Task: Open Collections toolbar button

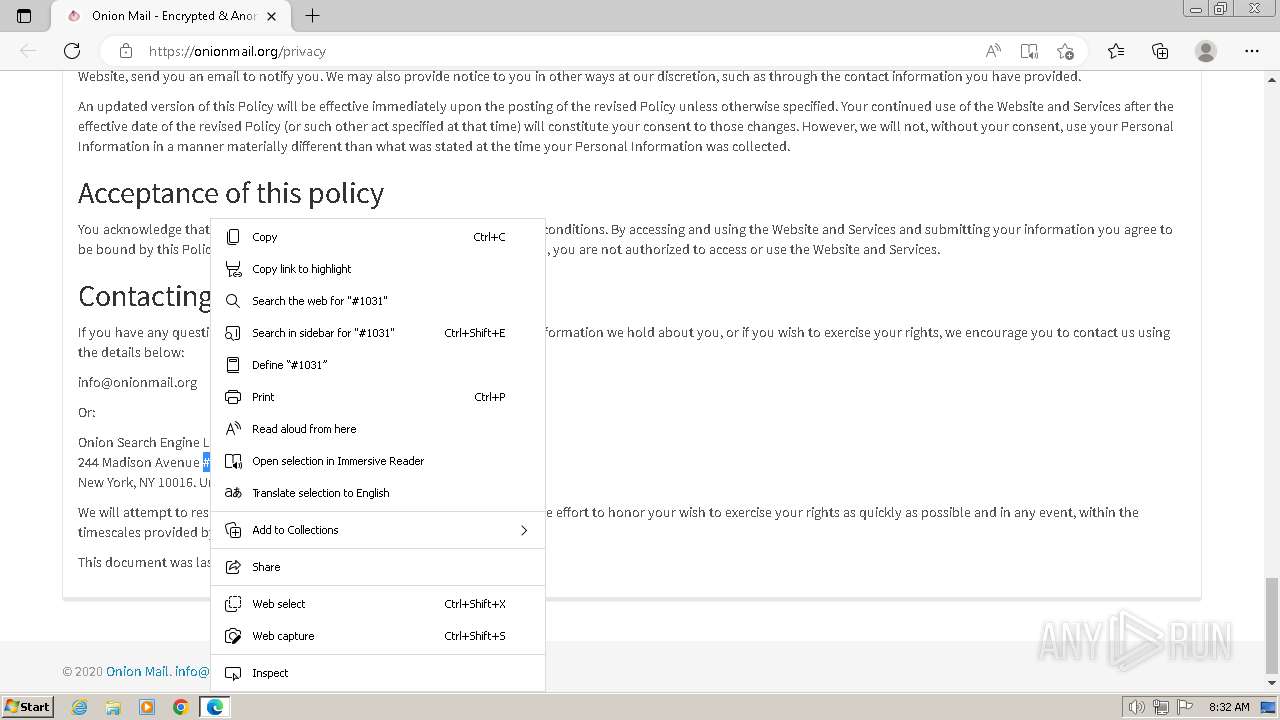Action: (x=1160, y=51)
